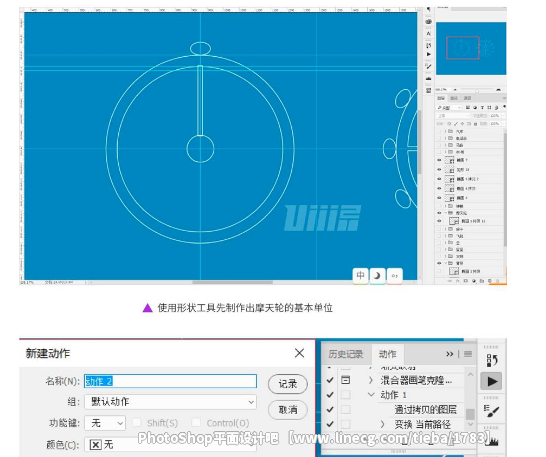Click the new adjustment layer icon below the layers list
The height and width of the screenshot is (457, 546).
[474, 281]
